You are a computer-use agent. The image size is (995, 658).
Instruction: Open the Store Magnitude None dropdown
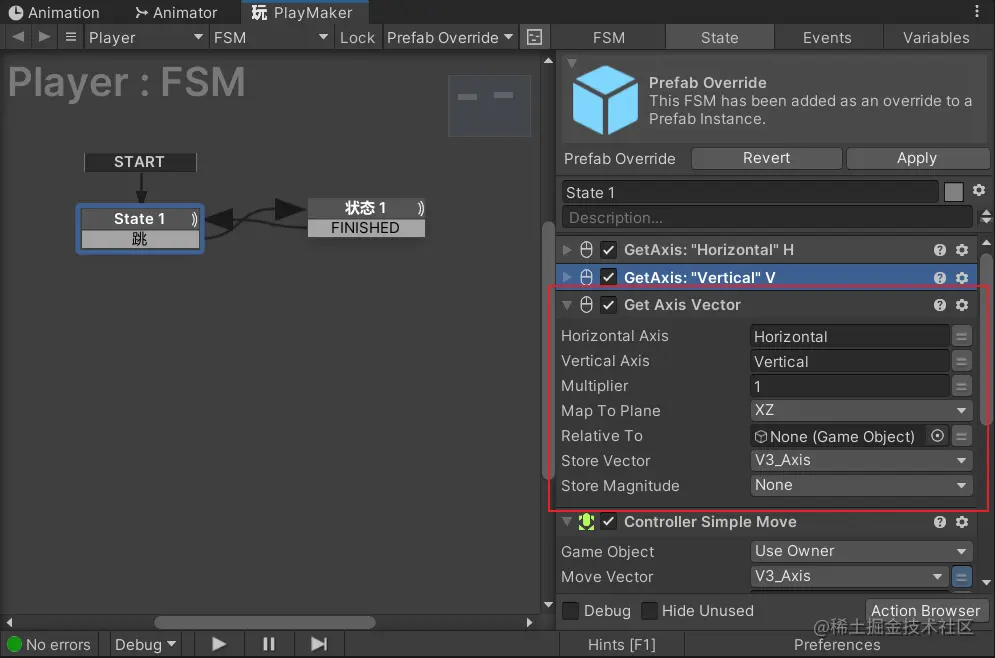point(860,485)
